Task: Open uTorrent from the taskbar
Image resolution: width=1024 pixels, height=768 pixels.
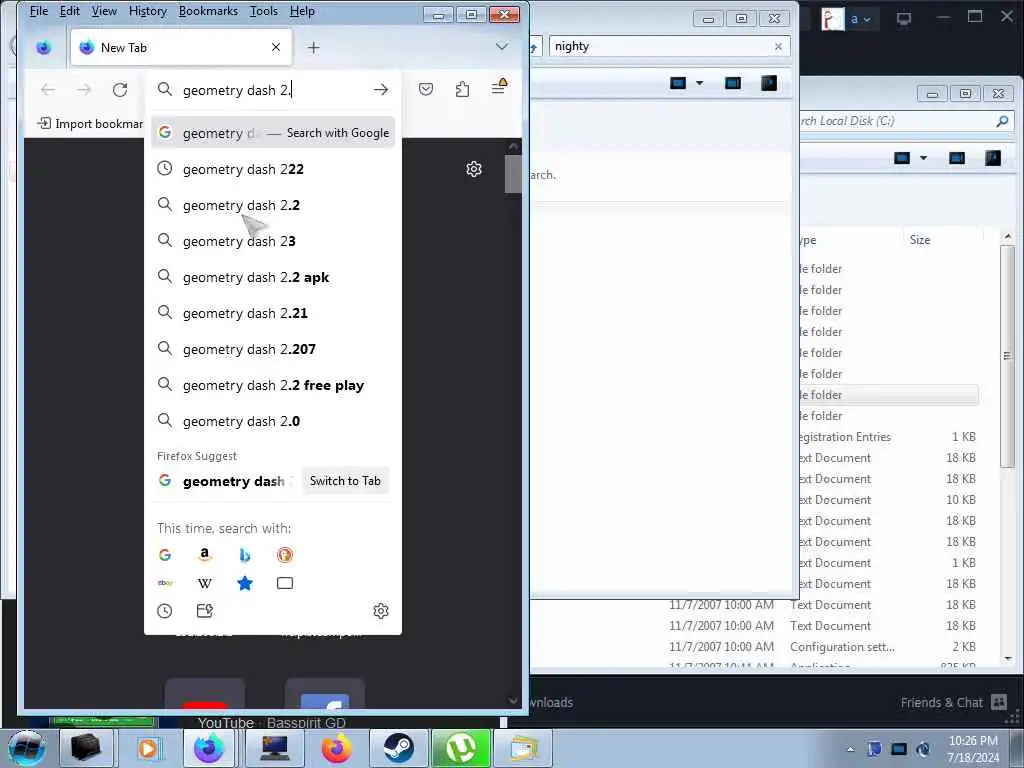Action: click(461, 748)
